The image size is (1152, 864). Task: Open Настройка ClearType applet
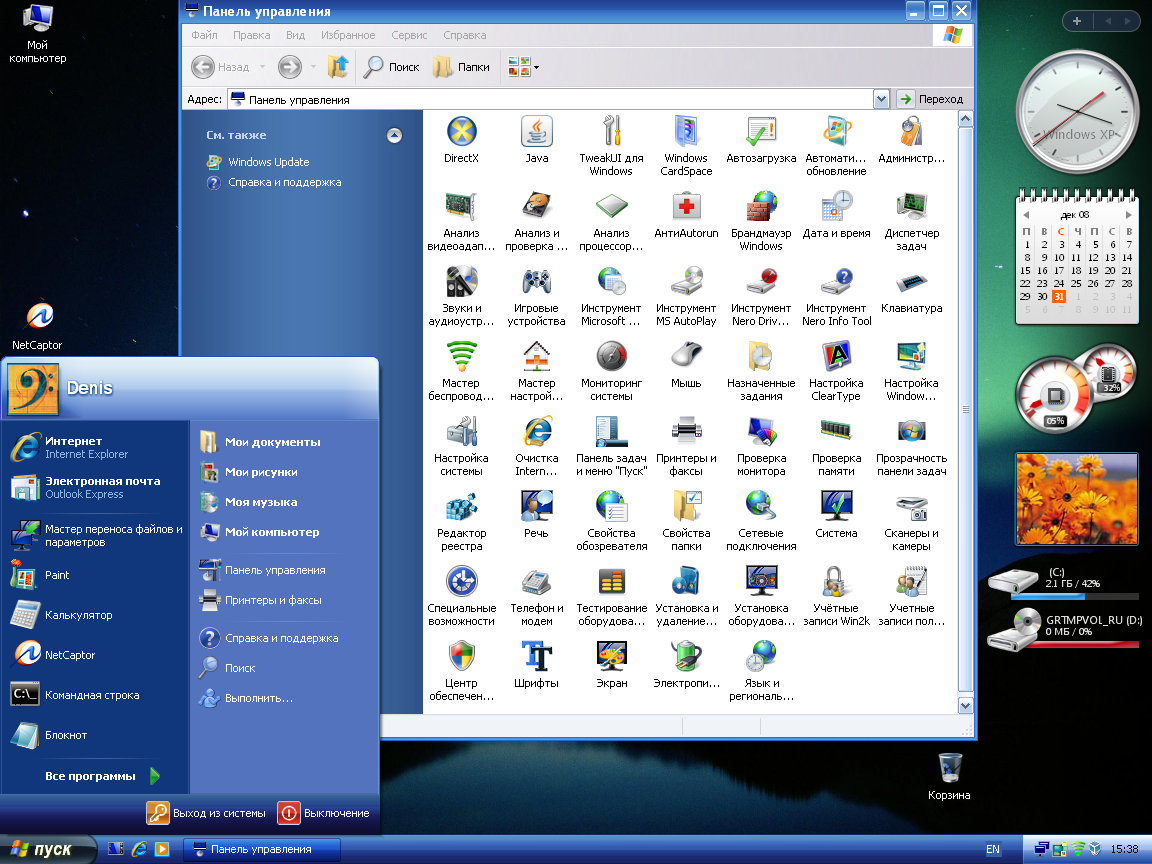[x=836, y=370]
